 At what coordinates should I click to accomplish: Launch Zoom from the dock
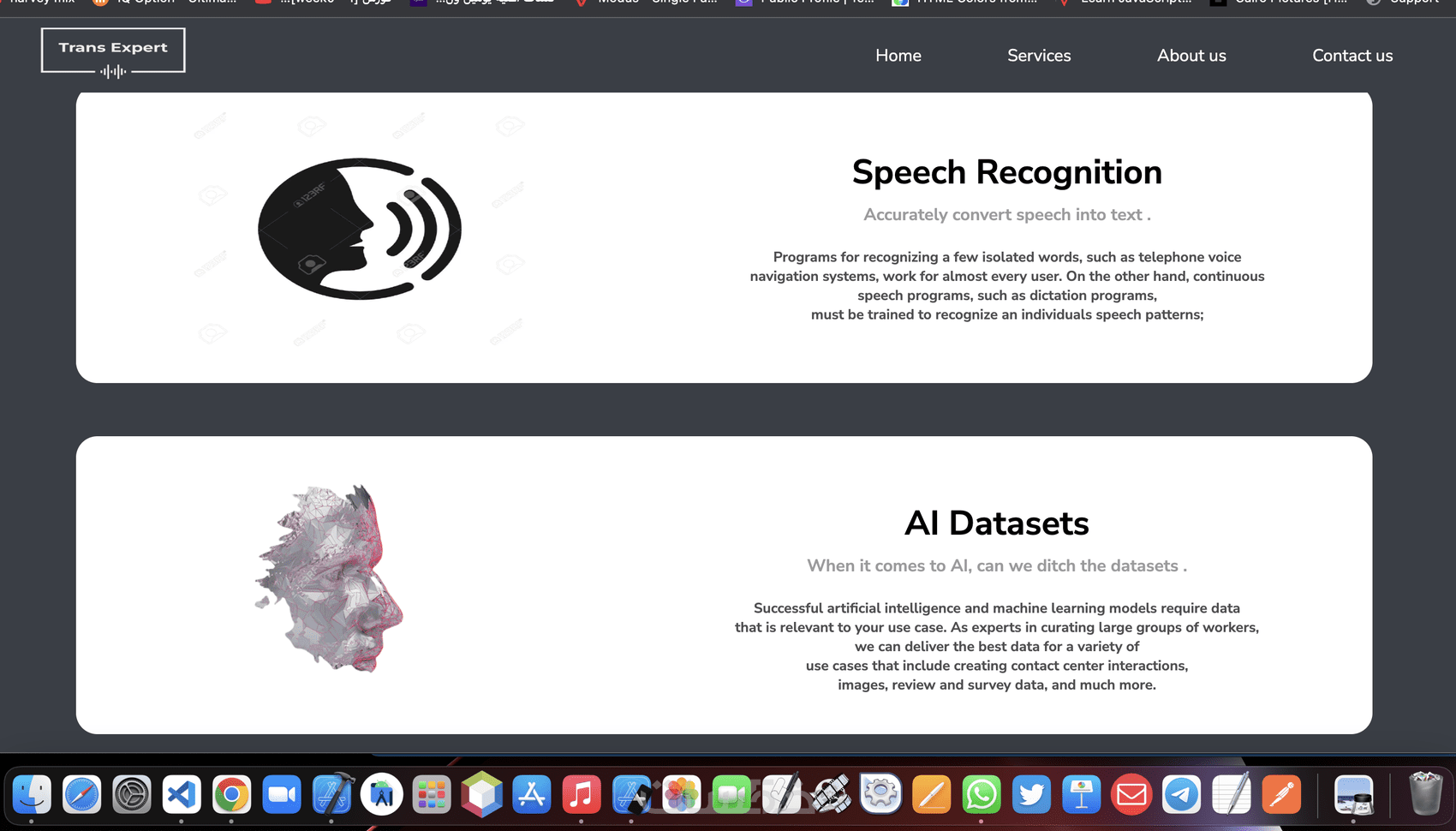[282, 794]
